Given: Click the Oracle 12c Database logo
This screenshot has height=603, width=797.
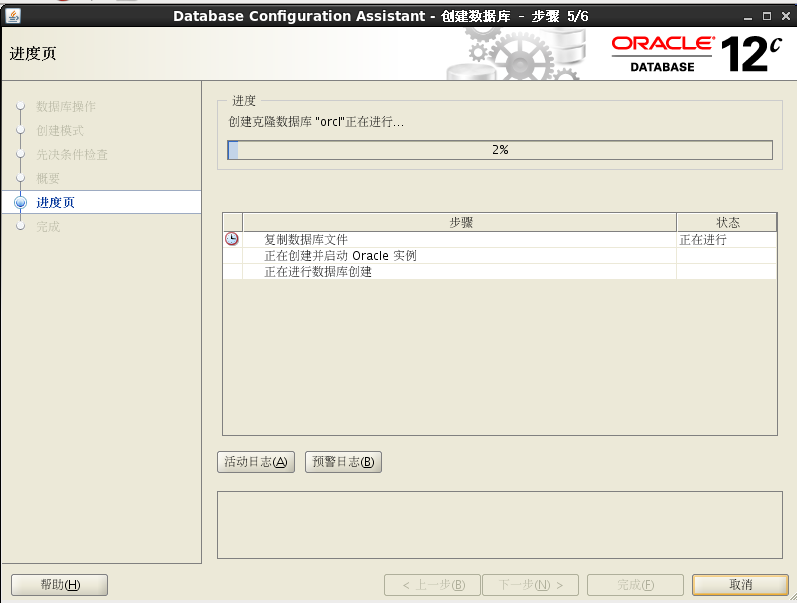Looking at the screenshot, I should tap(696, 53).
